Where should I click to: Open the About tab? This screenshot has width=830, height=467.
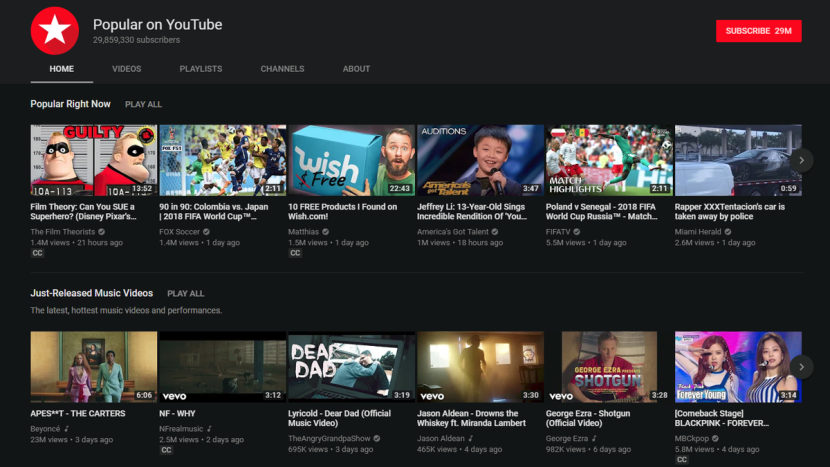coord(356,69)
